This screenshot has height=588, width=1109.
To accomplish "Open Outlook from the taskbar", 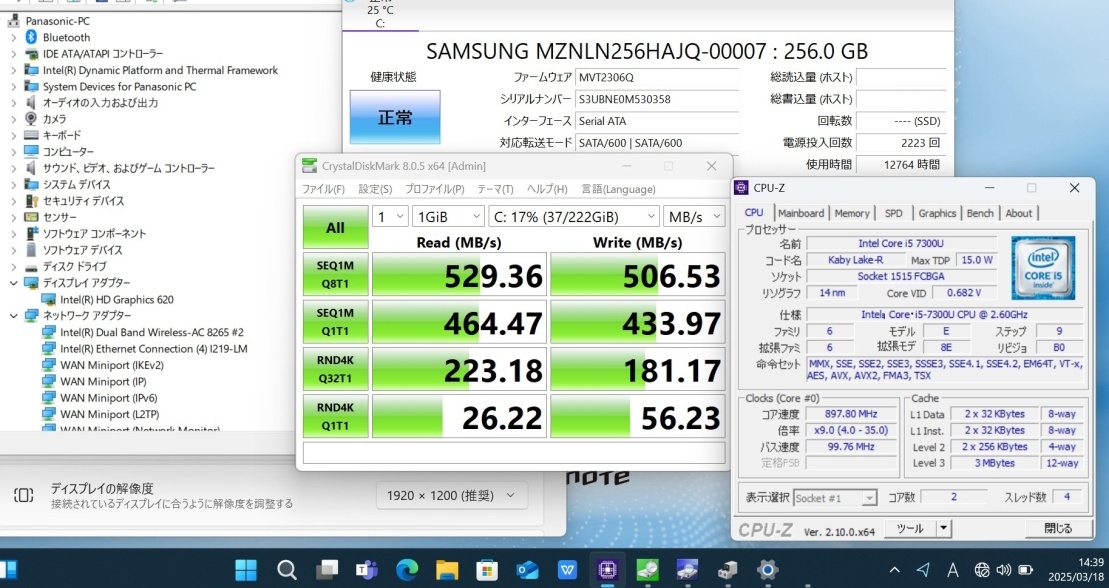I will [x=527, y=569].
